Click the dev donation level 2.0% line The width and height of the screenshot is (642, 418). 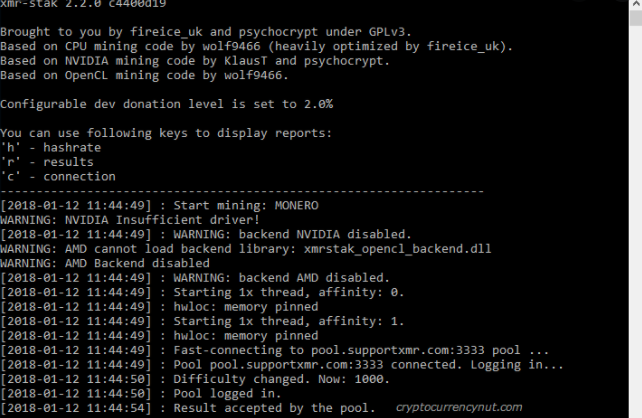click(x=167, y=104)
